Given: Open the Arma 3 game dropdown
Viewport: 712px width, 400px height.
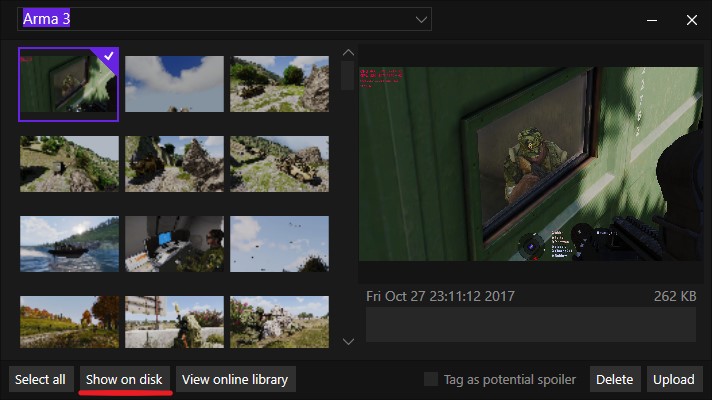Looking at the screenshot, I should [224, 19].
